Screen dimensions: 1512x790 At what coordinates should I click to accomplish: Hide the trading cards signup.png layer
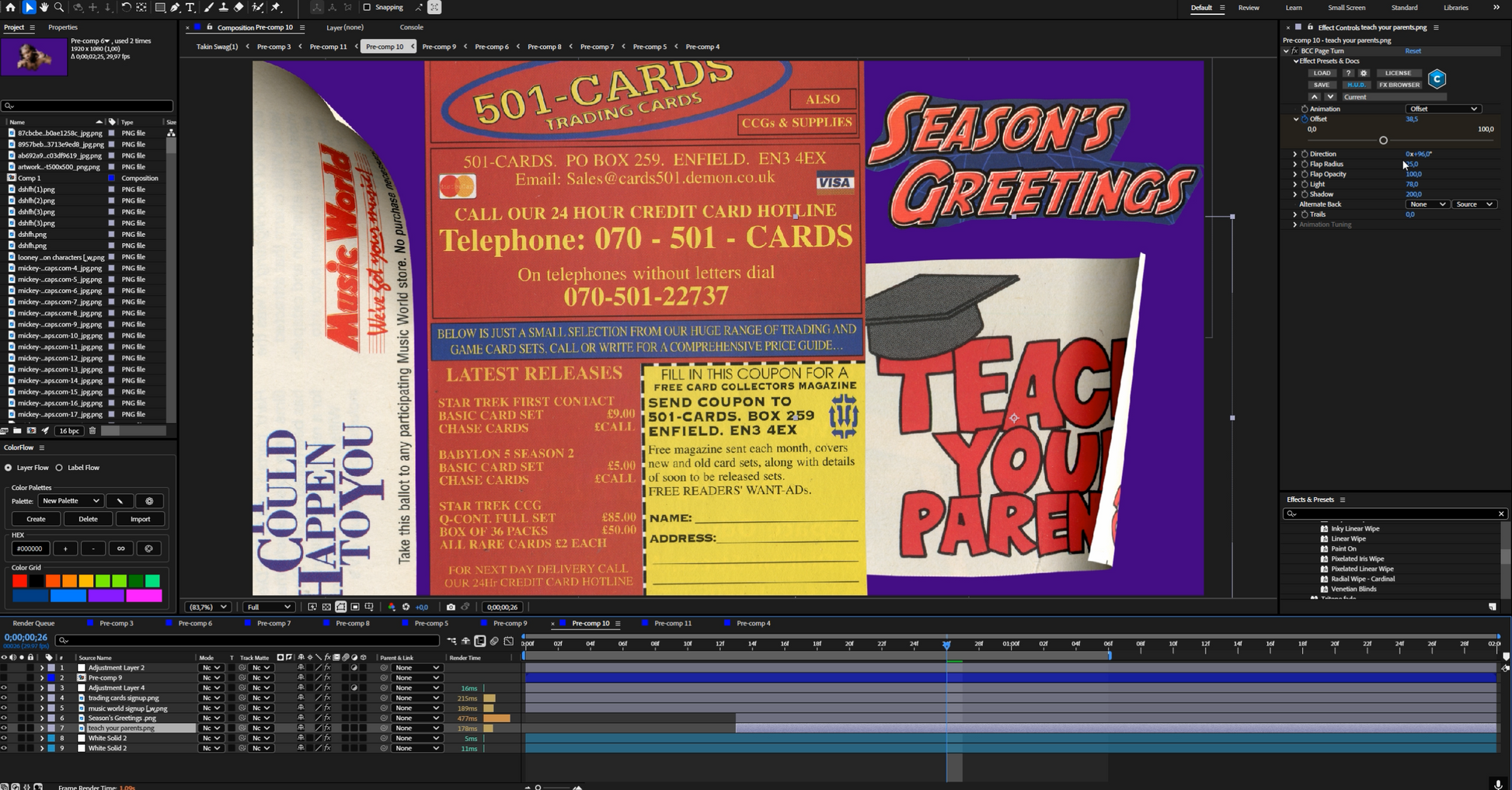[x=4, y=698]
